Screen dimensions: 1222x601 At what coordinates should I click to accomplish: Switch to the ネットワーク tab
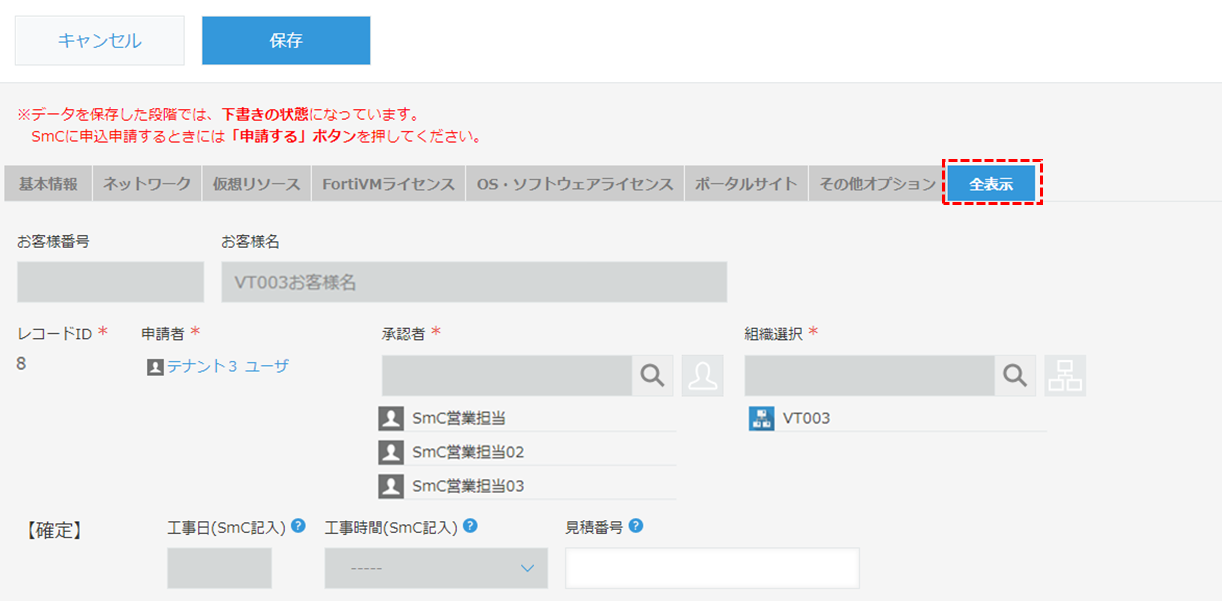147,184
